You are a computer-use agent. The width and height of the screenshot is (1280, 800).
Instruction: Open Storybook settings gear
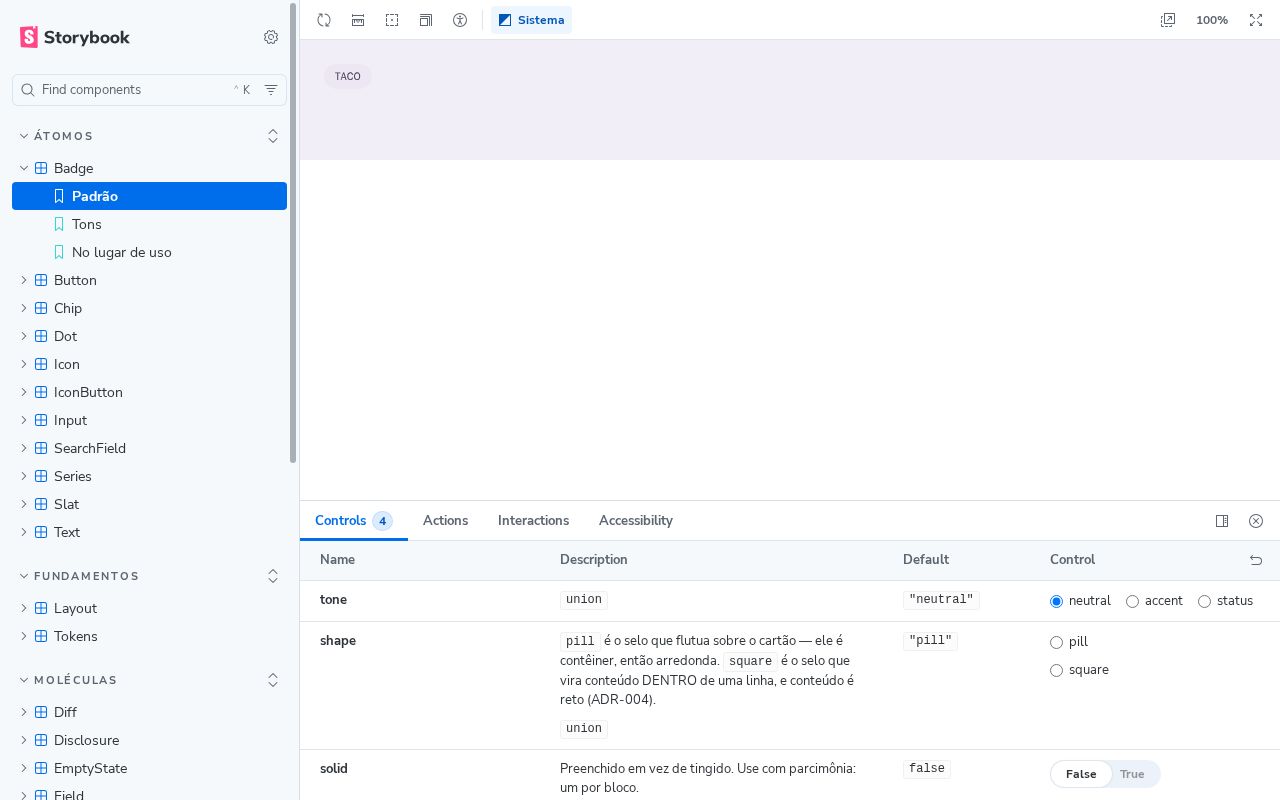coord(271,37)
